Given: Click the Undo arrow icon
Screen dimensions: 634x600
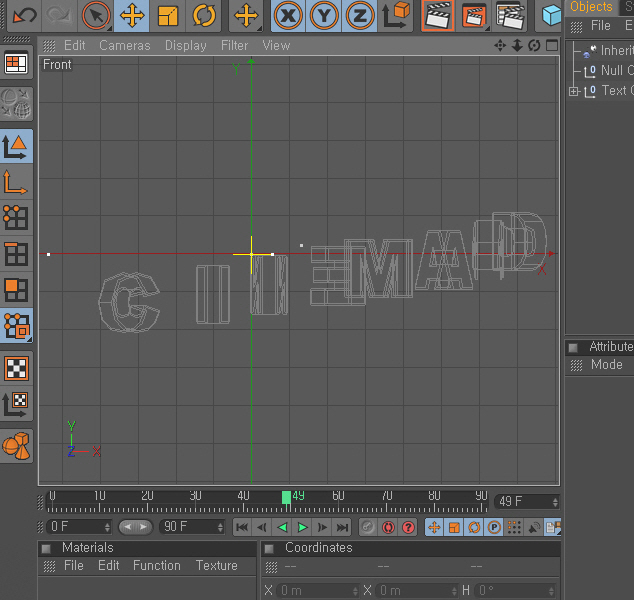Looking at the screenshot, I should (x=25, y=15).
